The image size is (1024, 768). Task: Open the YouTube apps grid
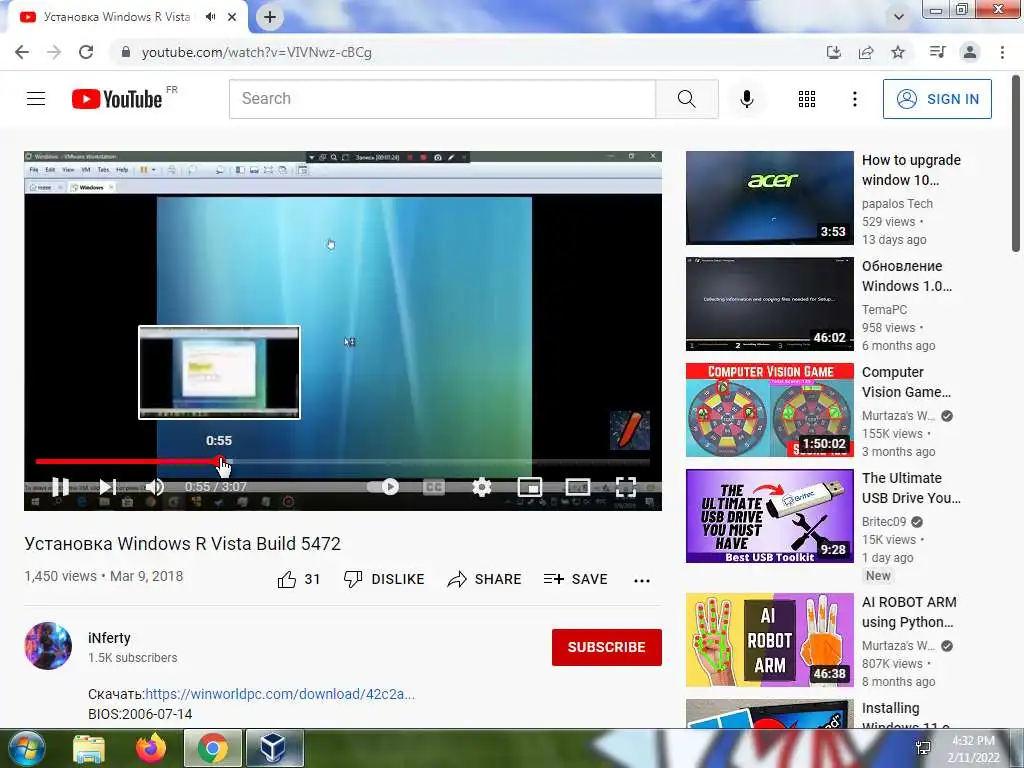tap(807, 99)
